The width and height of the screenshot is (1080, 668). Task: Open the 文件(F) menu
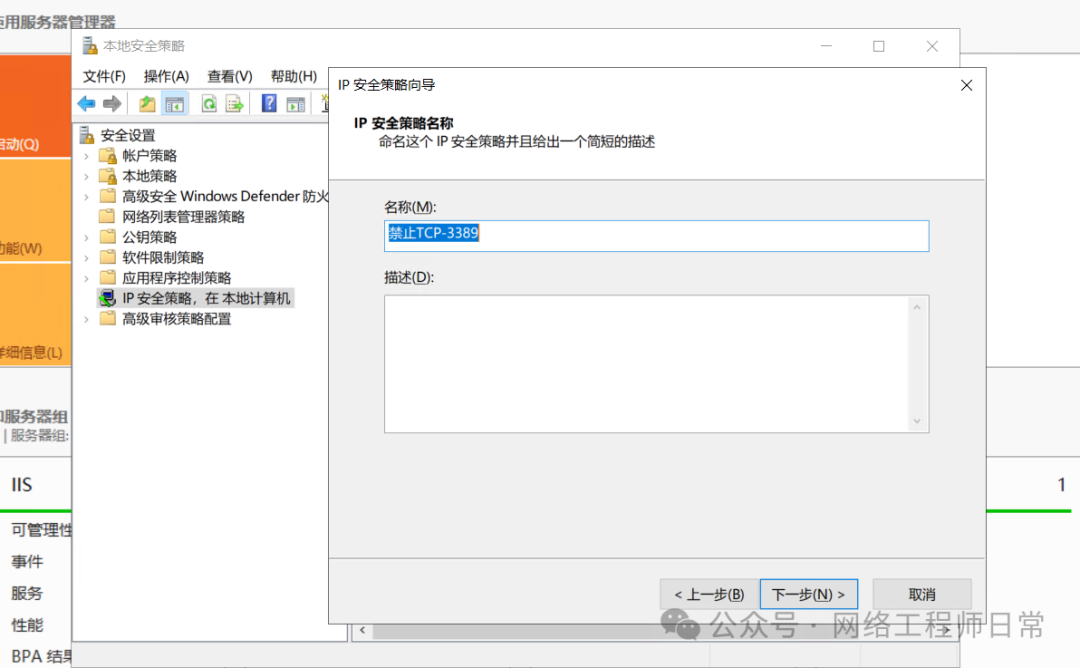click(104, 76)
